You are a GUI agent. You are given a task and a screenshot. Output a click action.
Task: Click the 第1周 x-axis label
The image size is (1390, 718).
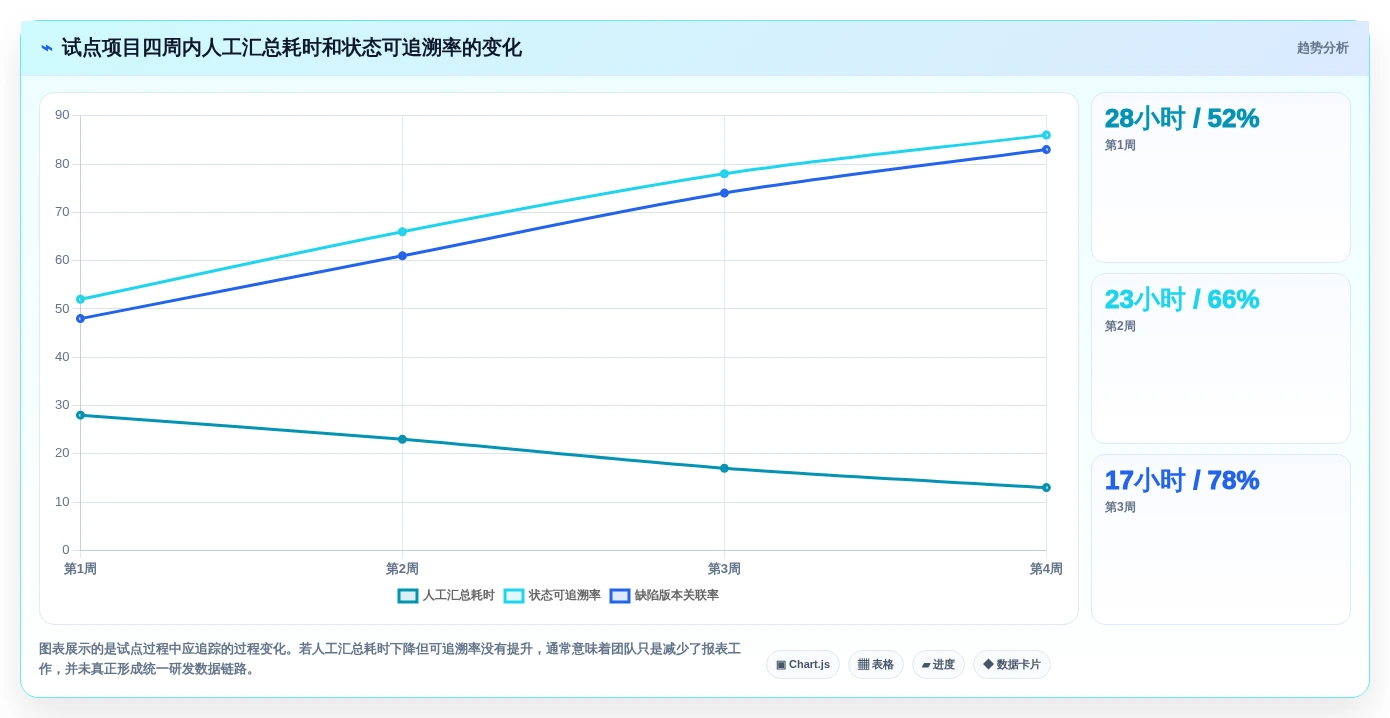pyautogui.click(x=81, y=569)
